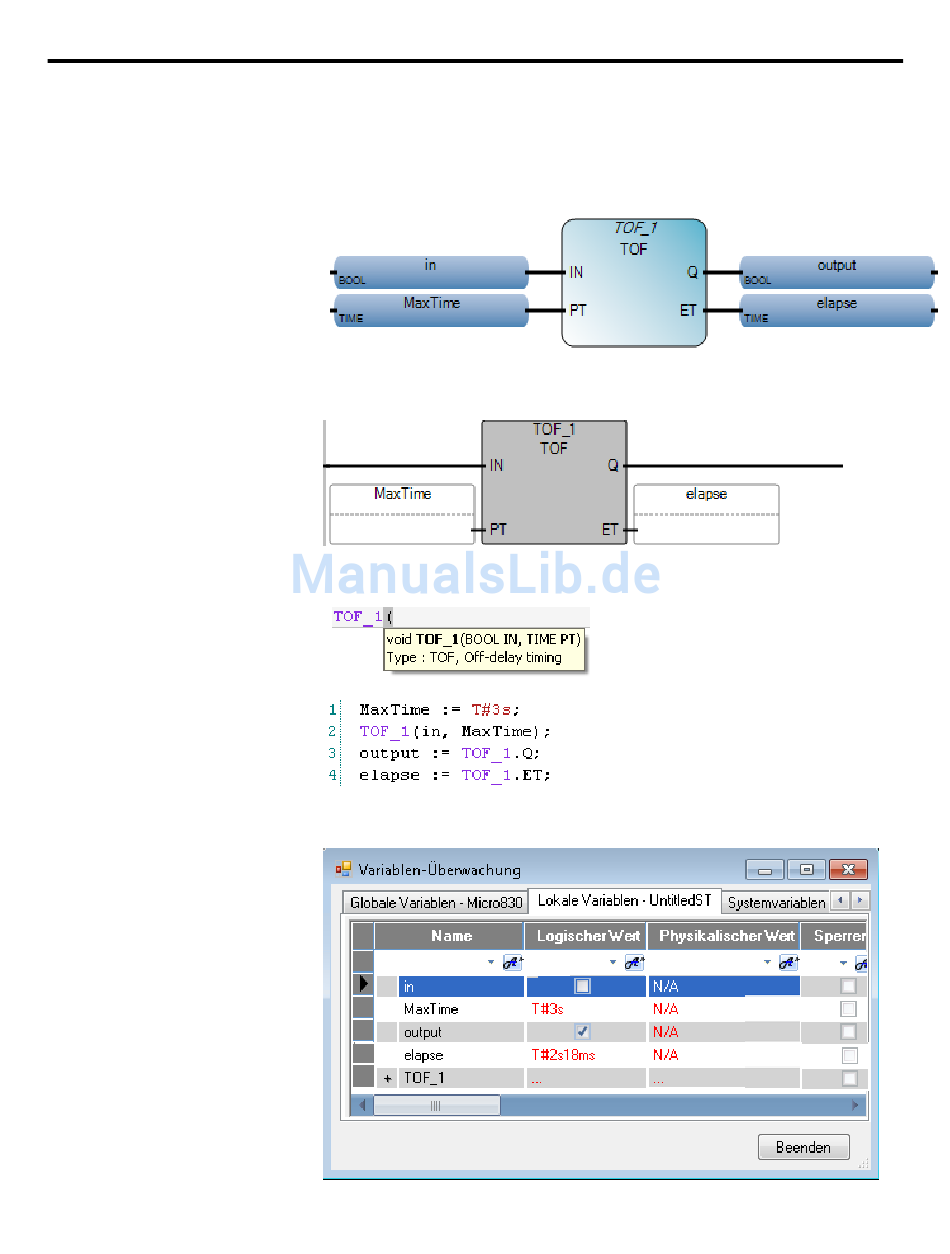Viewport: 950px width, 1254px height.
Task: Click the horizontal scrollbar thumb of the variable grid
Action: [436, 1105]
